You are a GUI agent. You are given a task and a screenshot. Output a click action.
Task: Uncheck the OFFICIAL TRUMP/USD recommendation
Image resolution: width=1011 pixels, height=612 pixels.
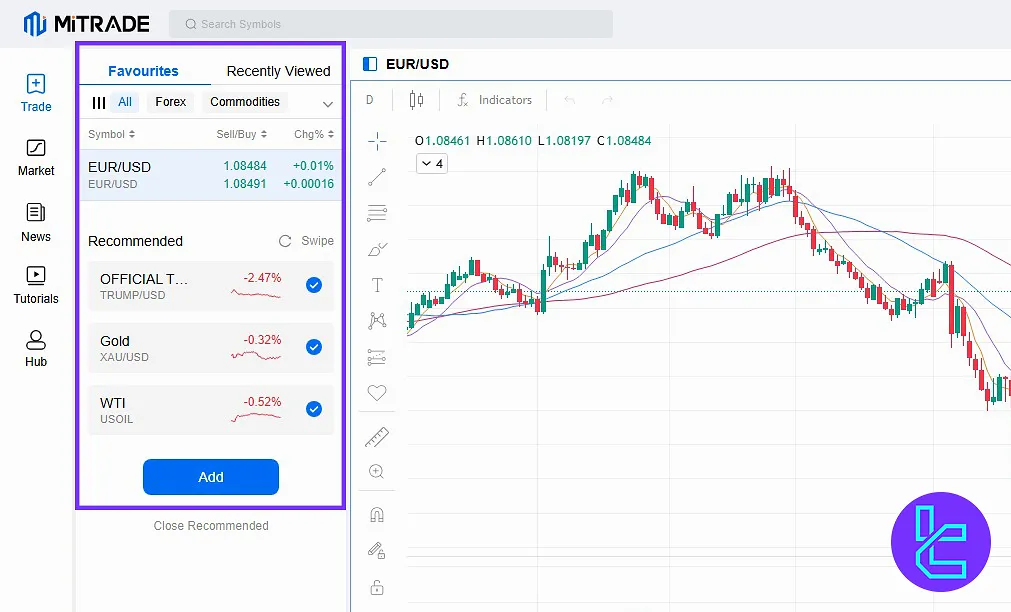(314, 285)
